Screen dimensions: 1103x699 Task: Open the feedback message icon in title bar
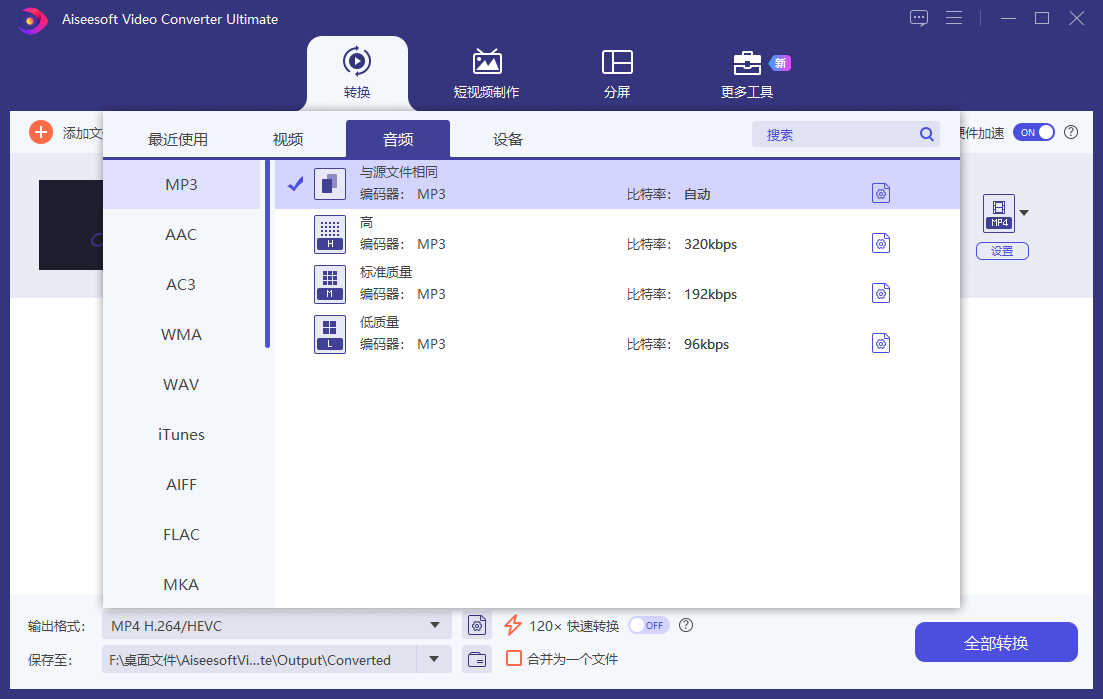point(918,17)
